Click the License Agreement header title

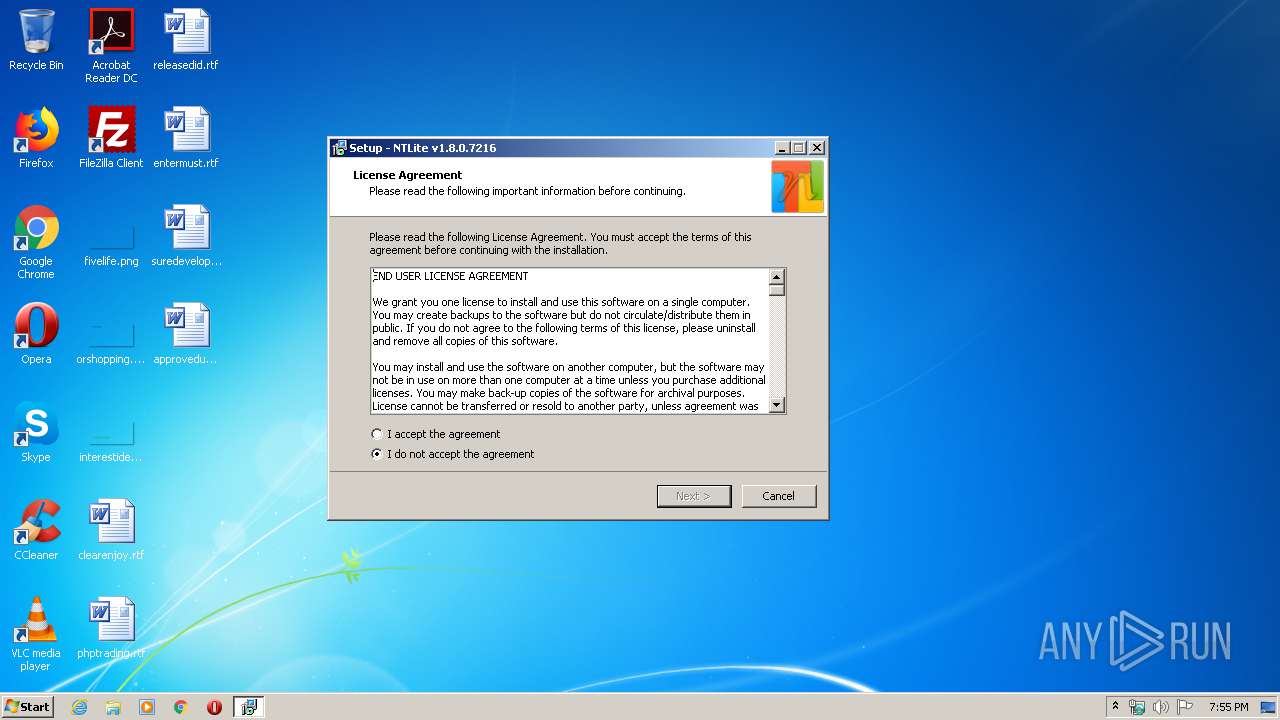coord(407,175)
